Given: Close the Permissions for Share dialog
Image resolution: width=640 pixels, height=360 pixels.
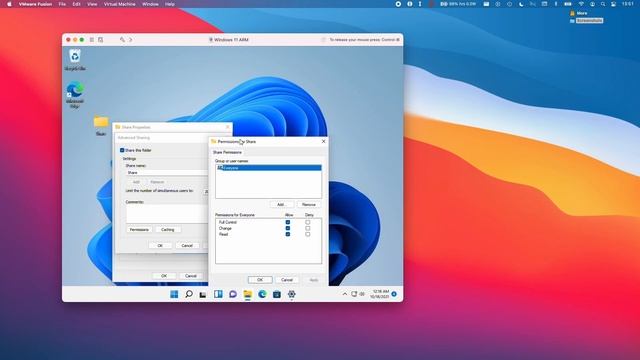Looking at the screenshot, I should pos(324,141).
